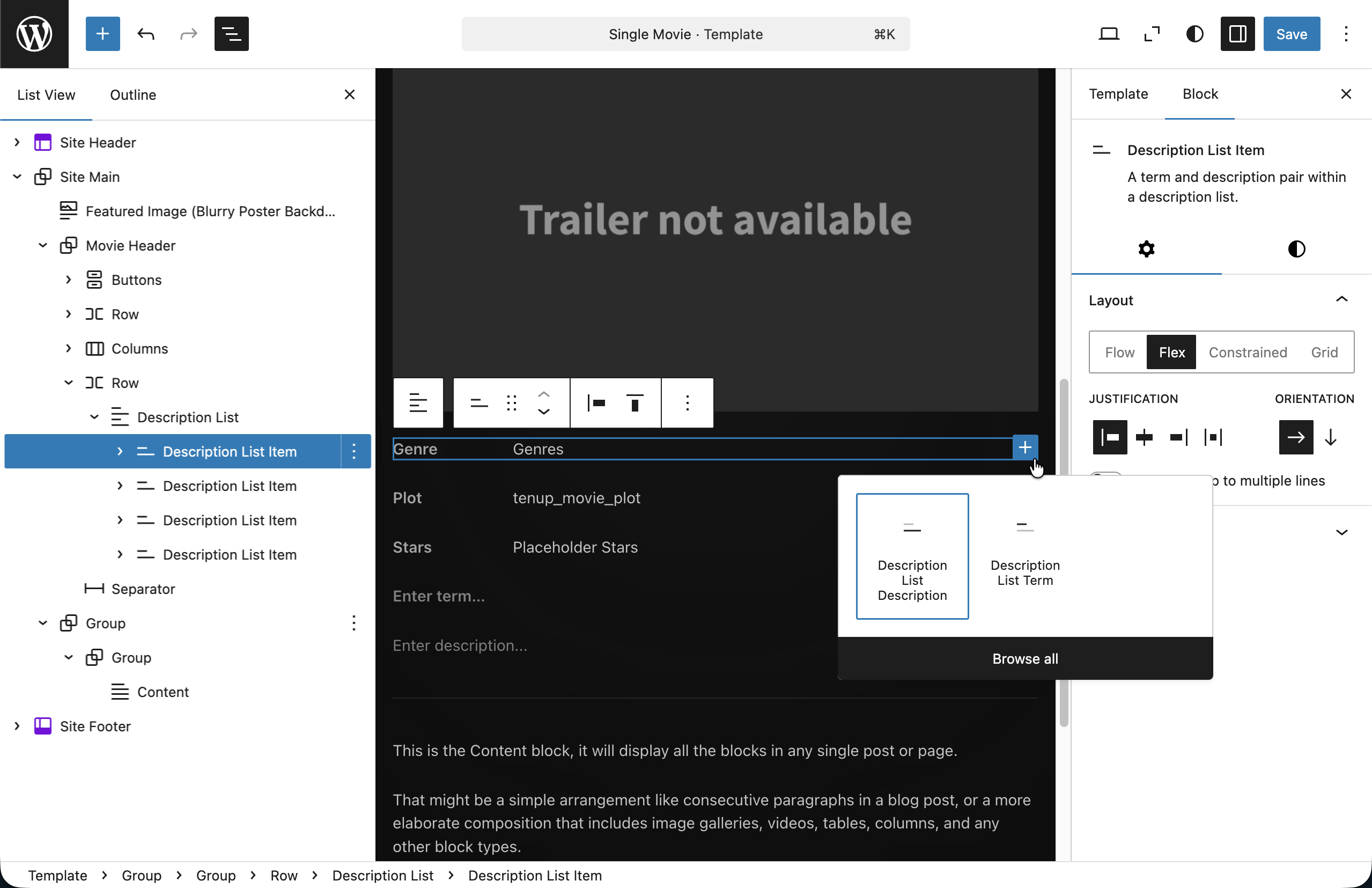
Task: Click the vertical alignment top icon in block toolbar
Action: 635,403
